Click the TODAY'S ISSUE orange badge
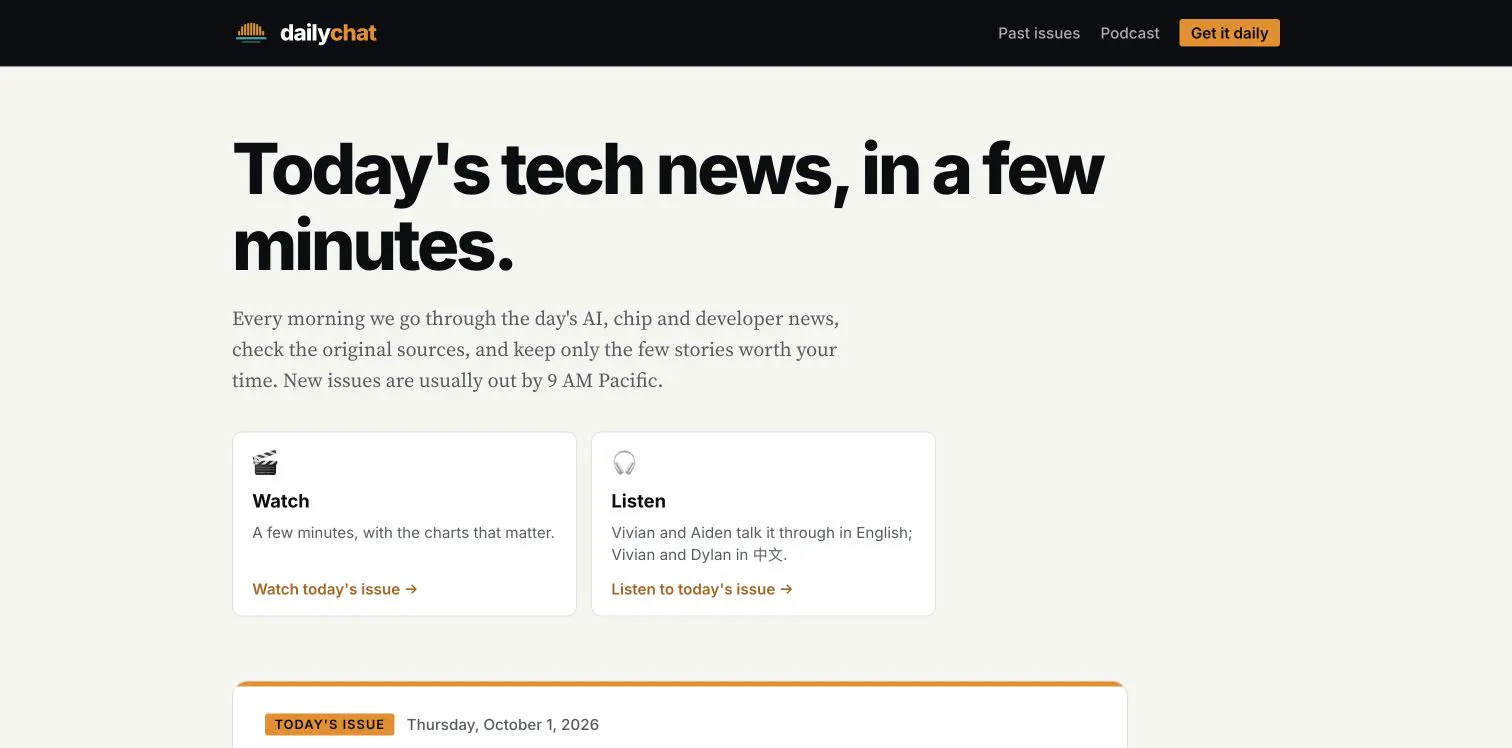The image size is (1512, 748). click(x=329, y=724)
